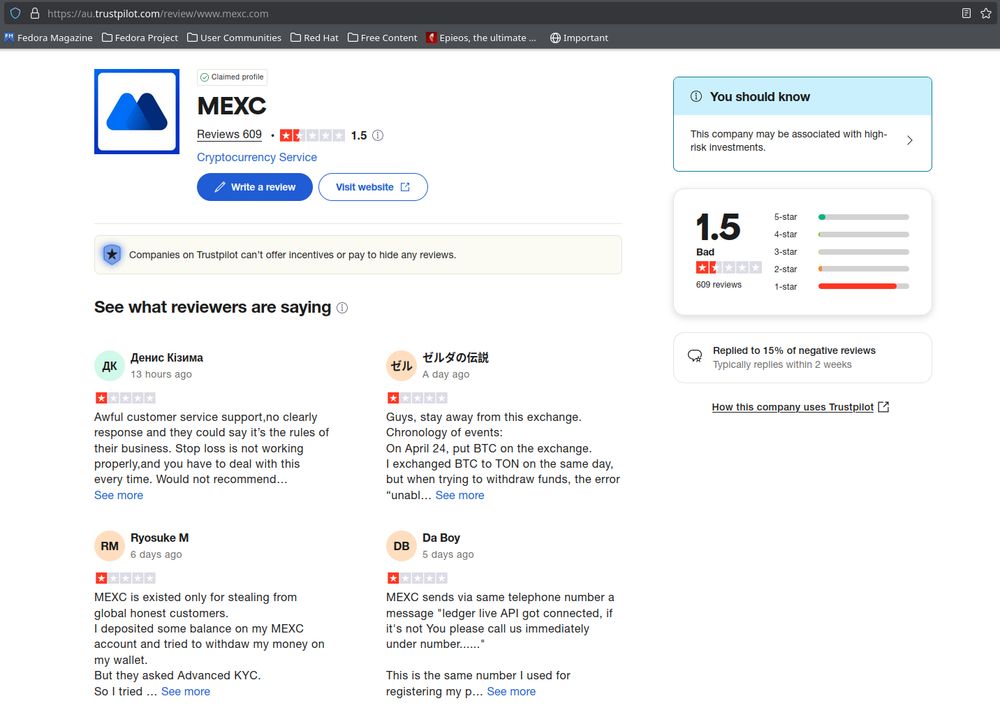Image resolution: width=1000 pixels, height=719 pixels.
Task: Click the '13 hours ago' timestamp
Action: tap(161, 374)
